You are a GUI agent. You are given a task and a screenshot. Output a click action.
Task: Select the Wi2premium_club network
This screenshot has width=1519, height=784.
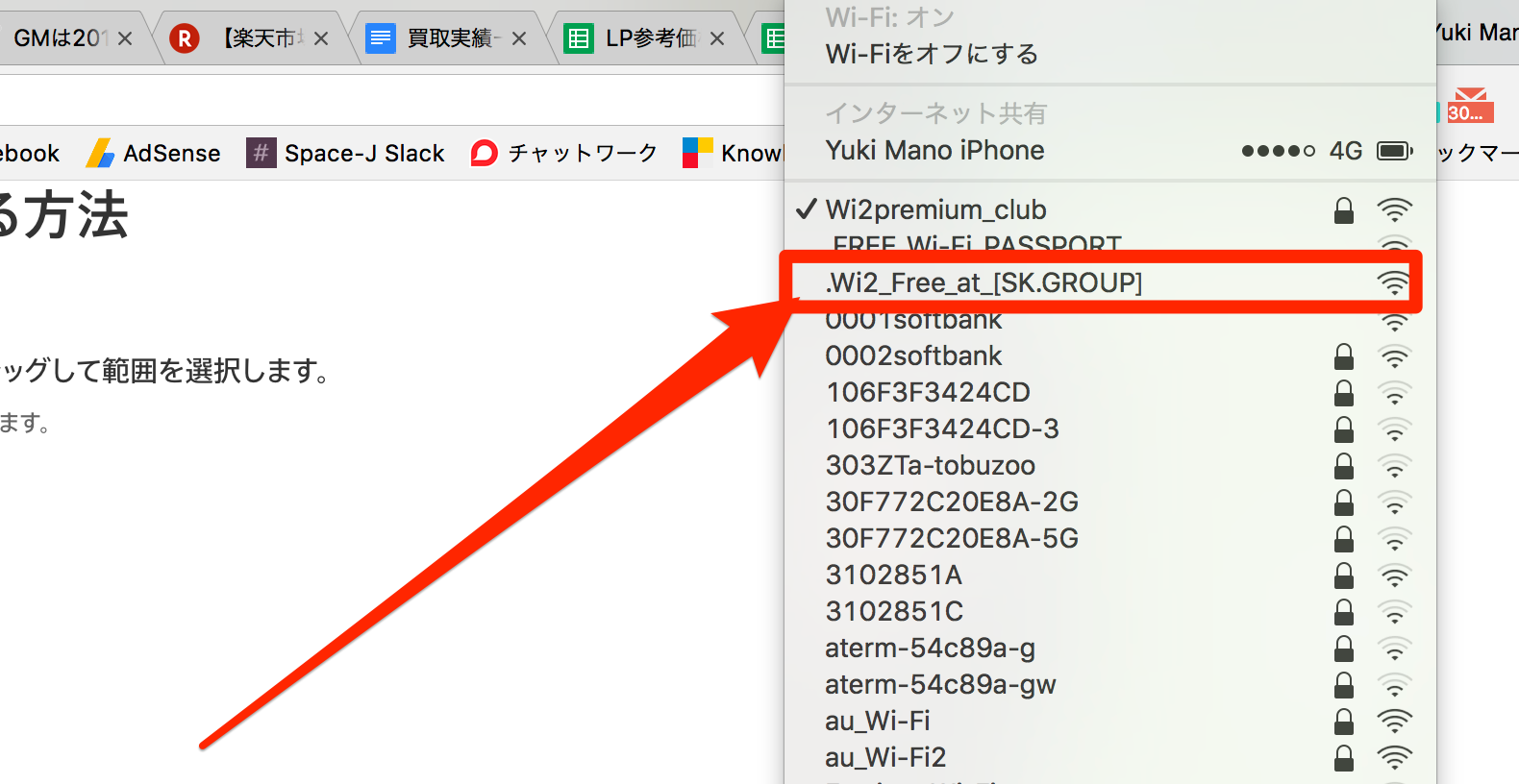pos(1110,209)
